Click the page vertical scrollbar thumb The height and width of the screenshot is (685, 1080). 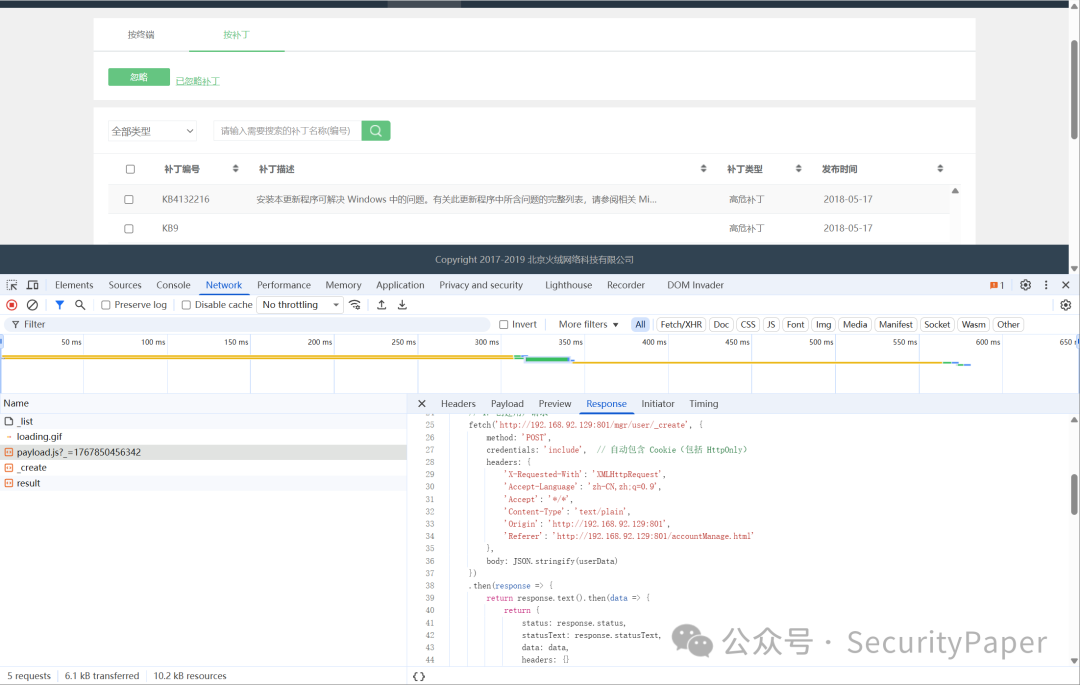tap(1074, 89)
